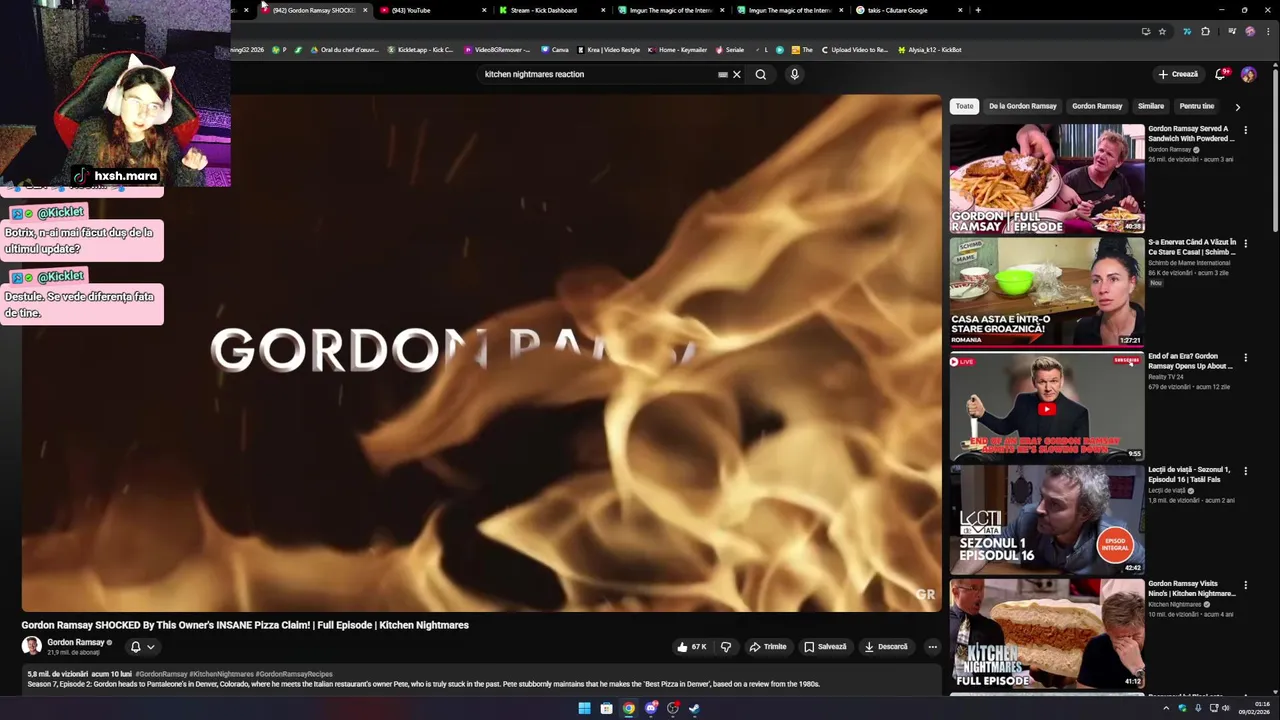Click the Gordon Ramsay channel name under video
Screen dimensions: 1280x720
76,642
